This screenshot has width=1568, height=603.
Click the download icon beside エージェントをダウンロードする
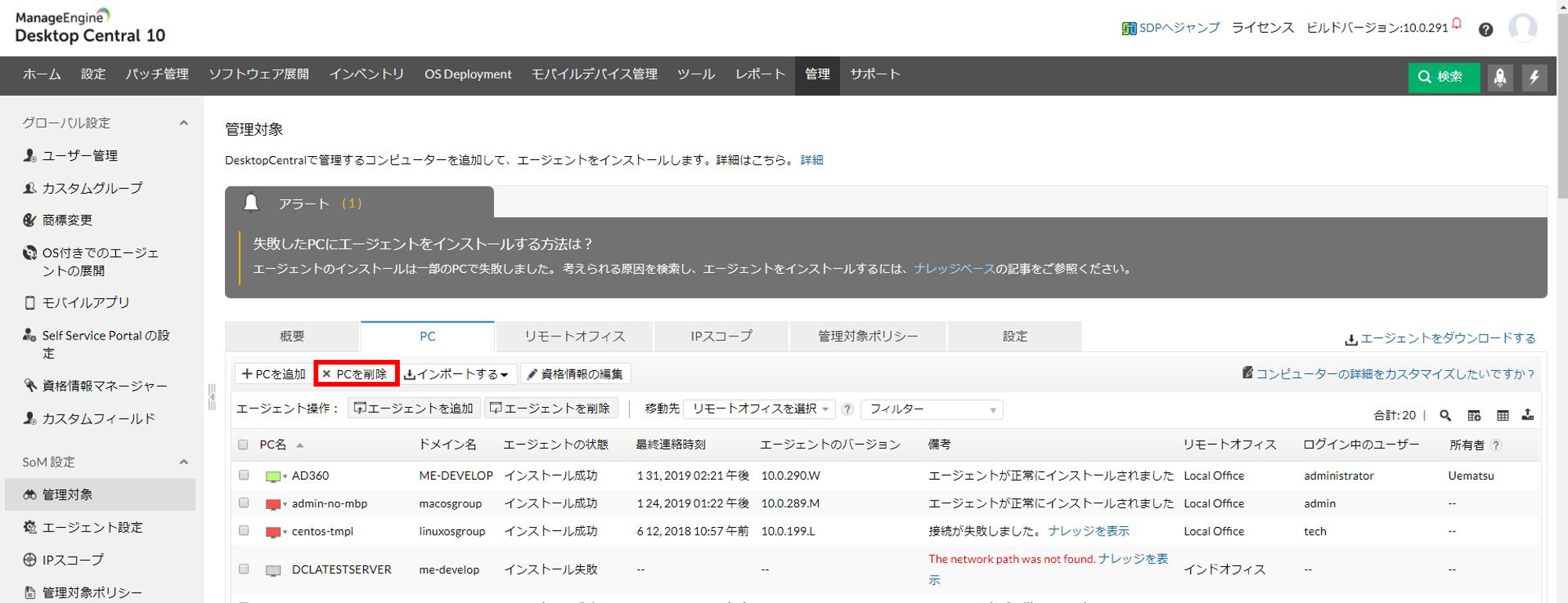point(1351,340)
